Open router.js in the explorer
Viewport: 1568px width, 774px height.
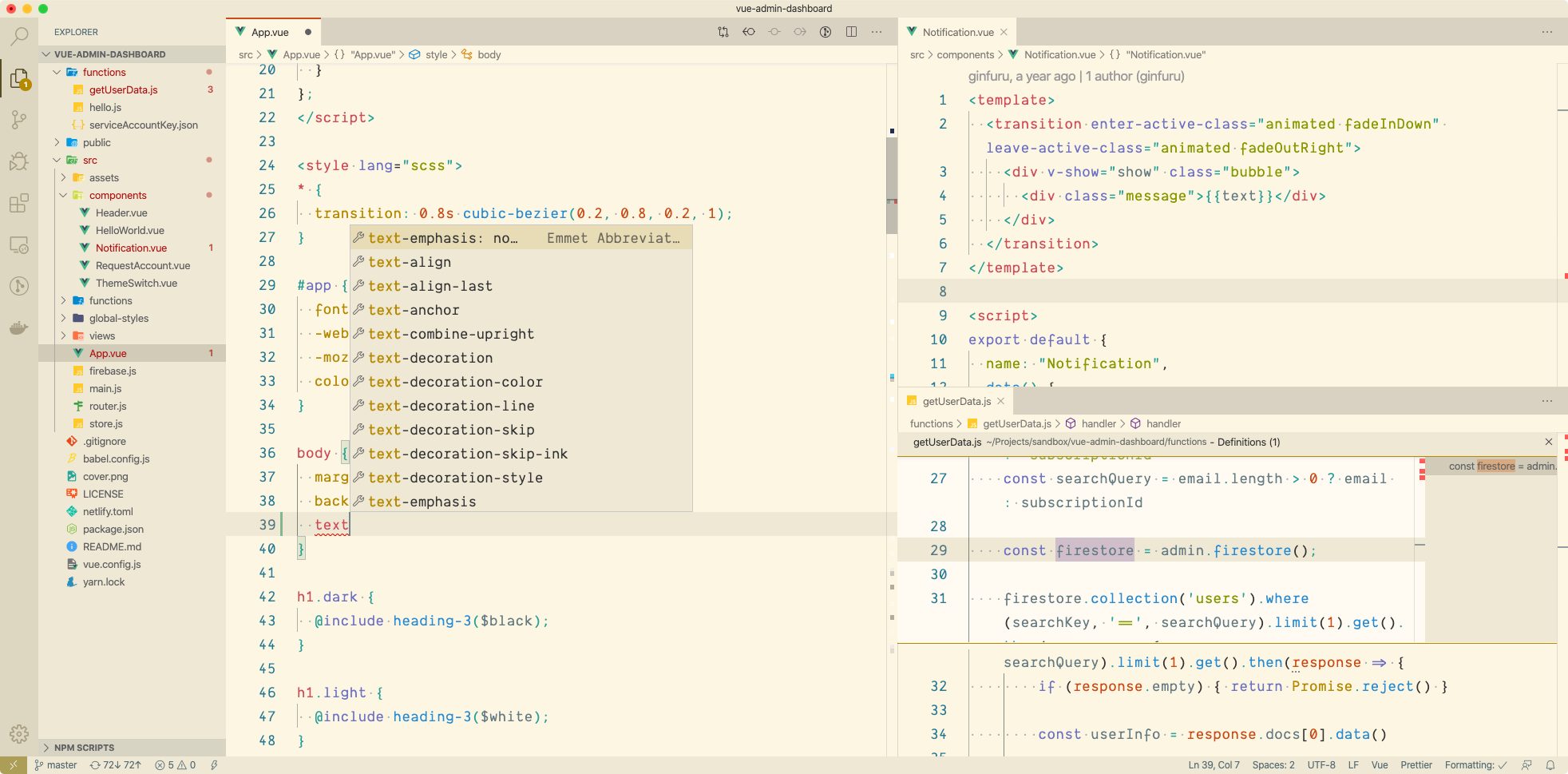(108, 407)
